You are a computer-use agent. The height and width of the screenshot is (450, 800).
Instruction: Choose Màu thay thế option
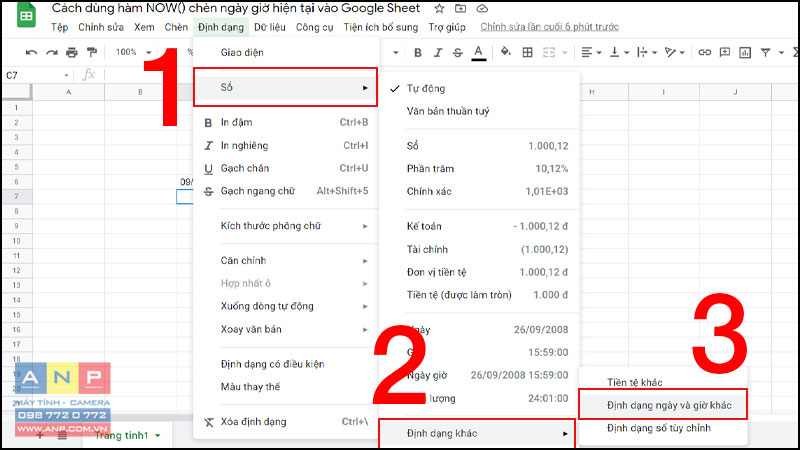click(x=286, y=387)
